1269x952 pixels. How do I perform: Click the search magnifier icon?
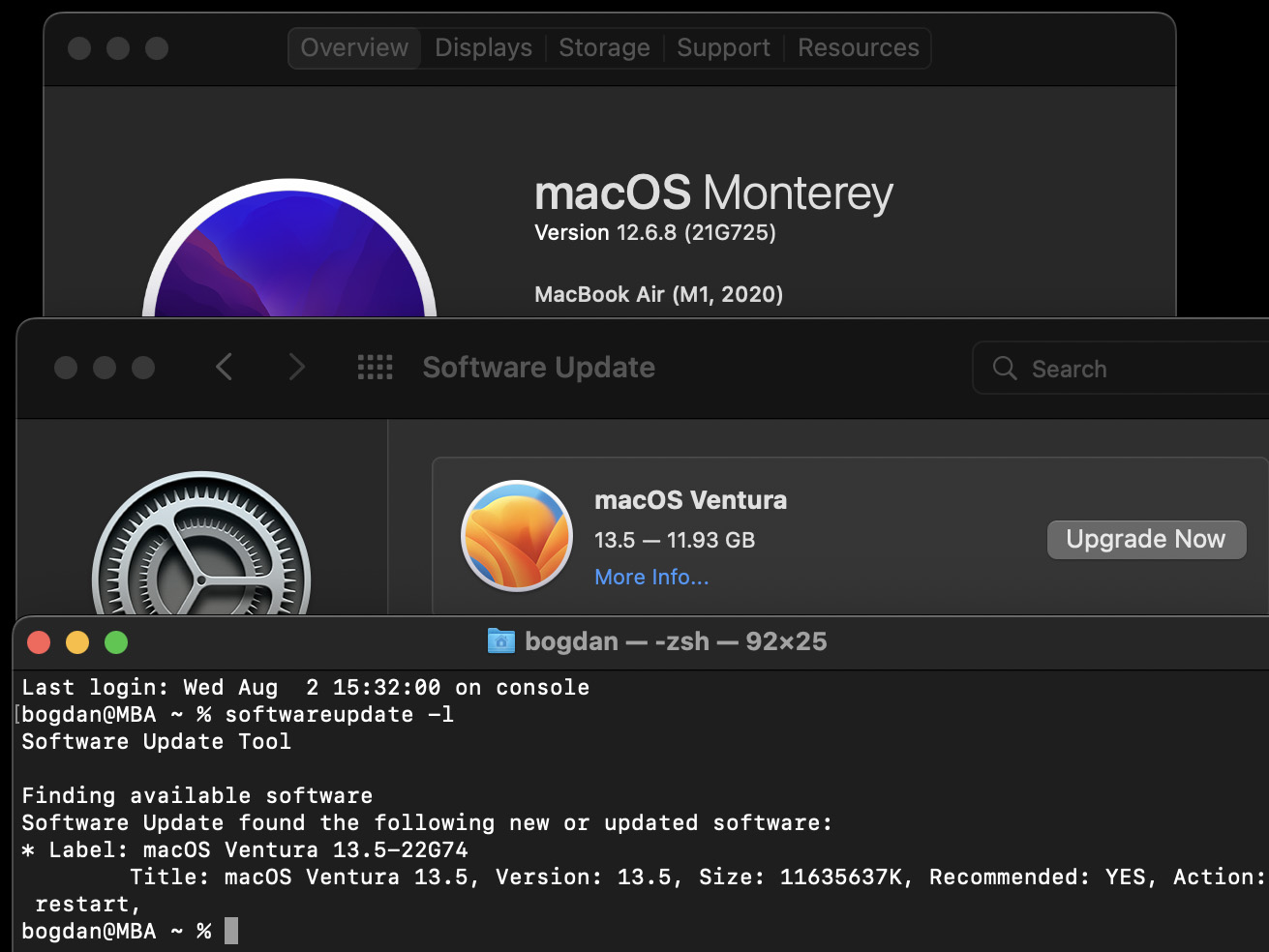pyautogui.click(x=1005, y=369)
